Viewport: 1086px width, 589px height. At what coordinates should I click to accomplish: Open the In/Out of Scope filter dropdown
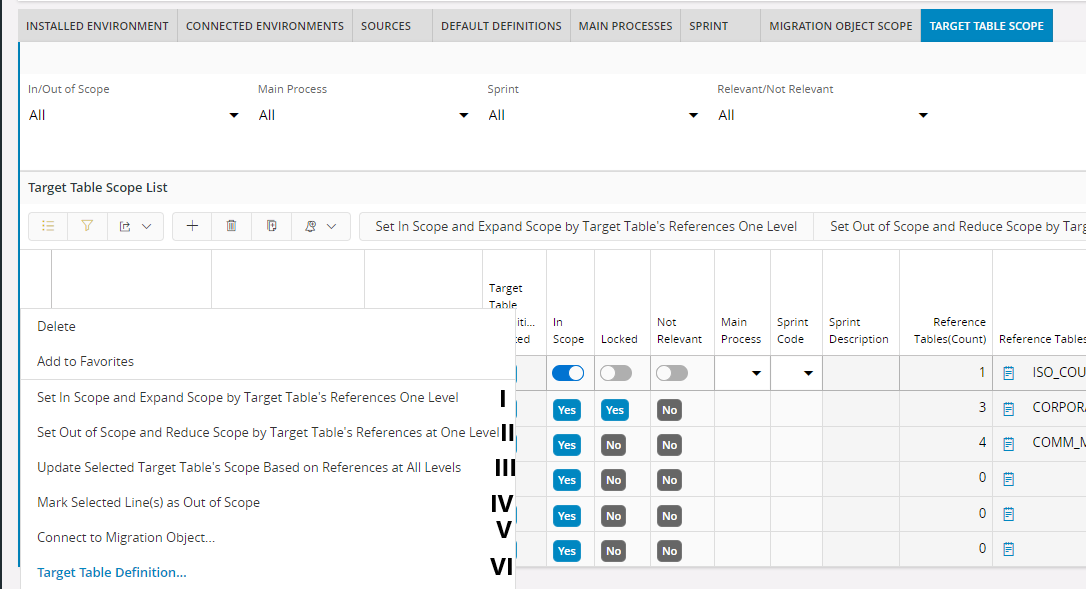pyautogui.click(x=134, y=116)
